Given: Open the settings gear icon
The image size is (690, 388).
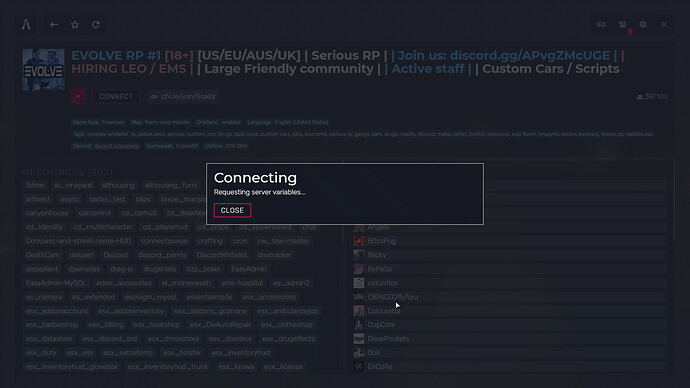Looking at the screenshot, I should (x=643, y=25).
